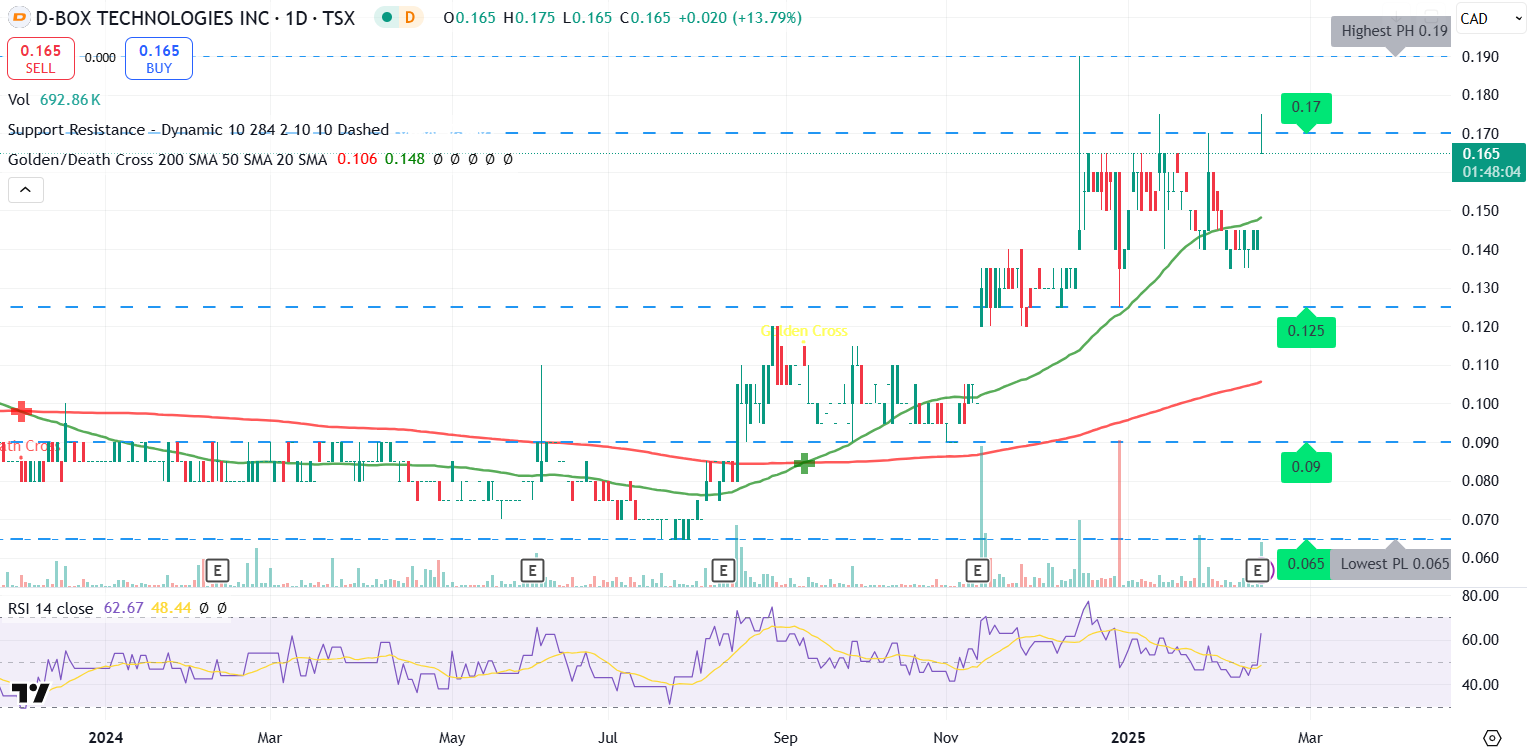Click the +0.020 (+13.79%) change value

point(738,18)
